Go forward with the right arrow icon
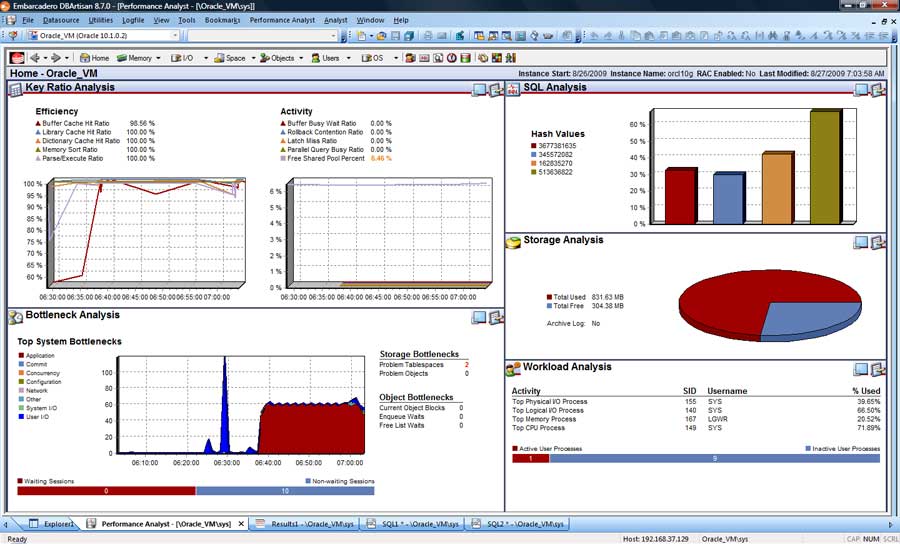The width and height of the screenshot is (900, 544). 56,58
